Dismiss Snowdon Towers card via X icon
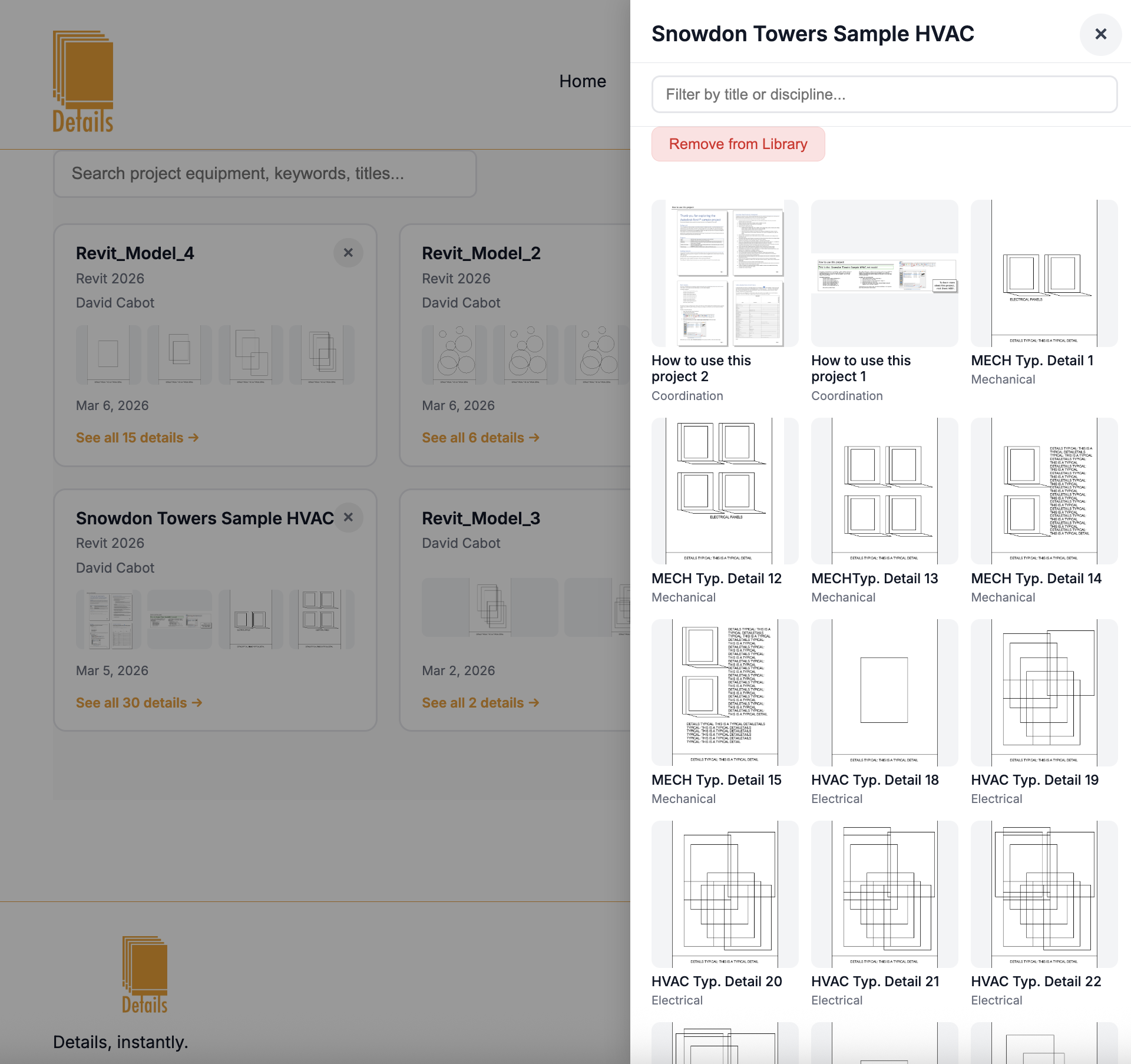Screen dimensions: 1131x1064 click(x=348, y=517)
